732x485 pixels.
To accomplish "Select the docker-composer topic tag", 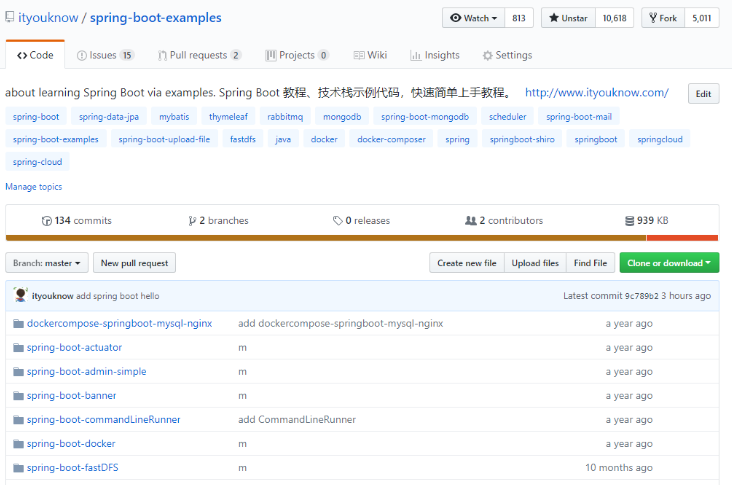I will 391,139.
